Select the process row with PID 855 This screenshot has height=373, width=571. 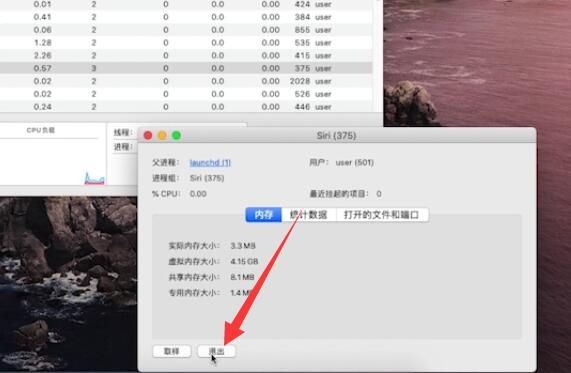coord(186,30)
